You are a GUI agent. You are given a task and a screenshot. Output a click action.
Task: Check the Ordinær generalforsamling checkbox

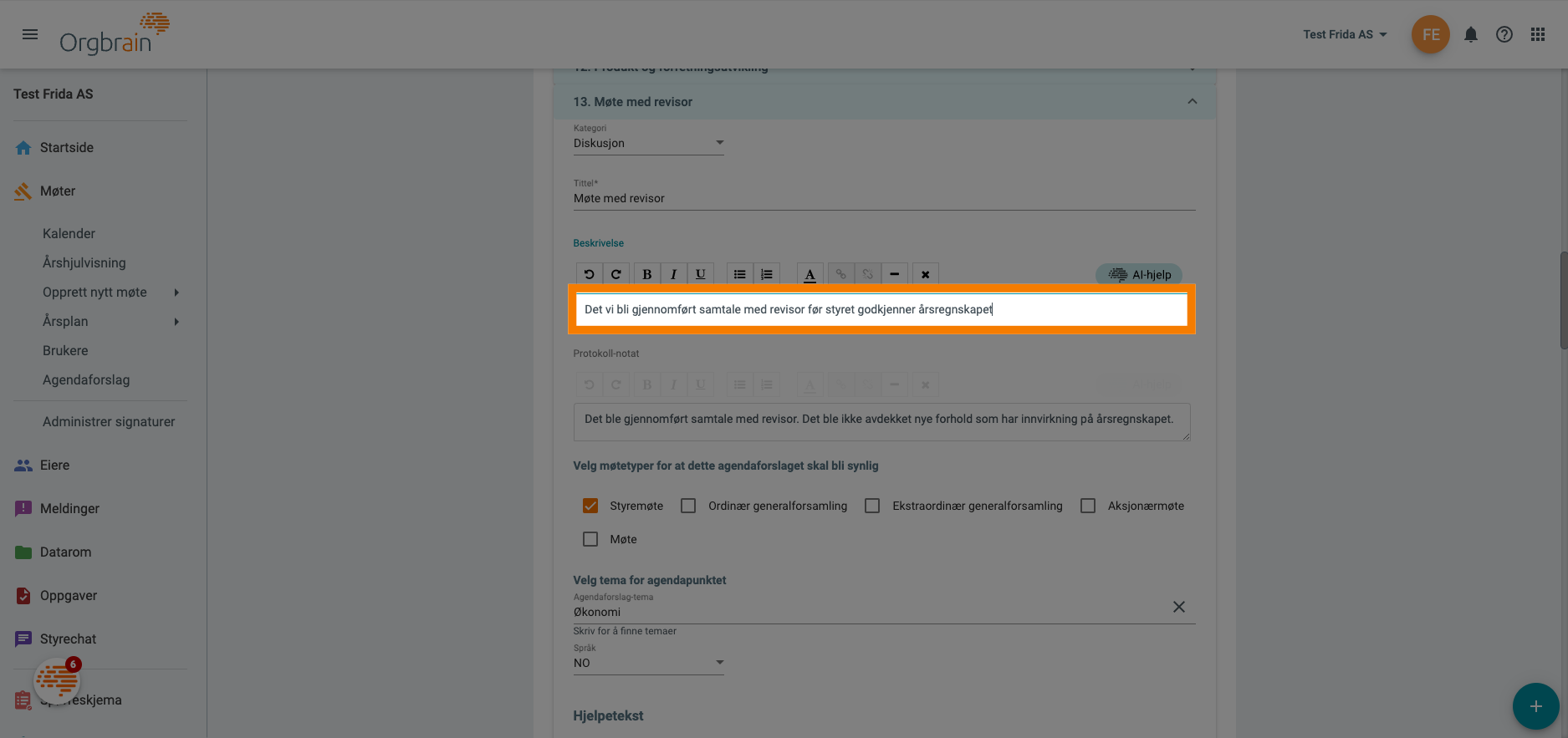688,506
